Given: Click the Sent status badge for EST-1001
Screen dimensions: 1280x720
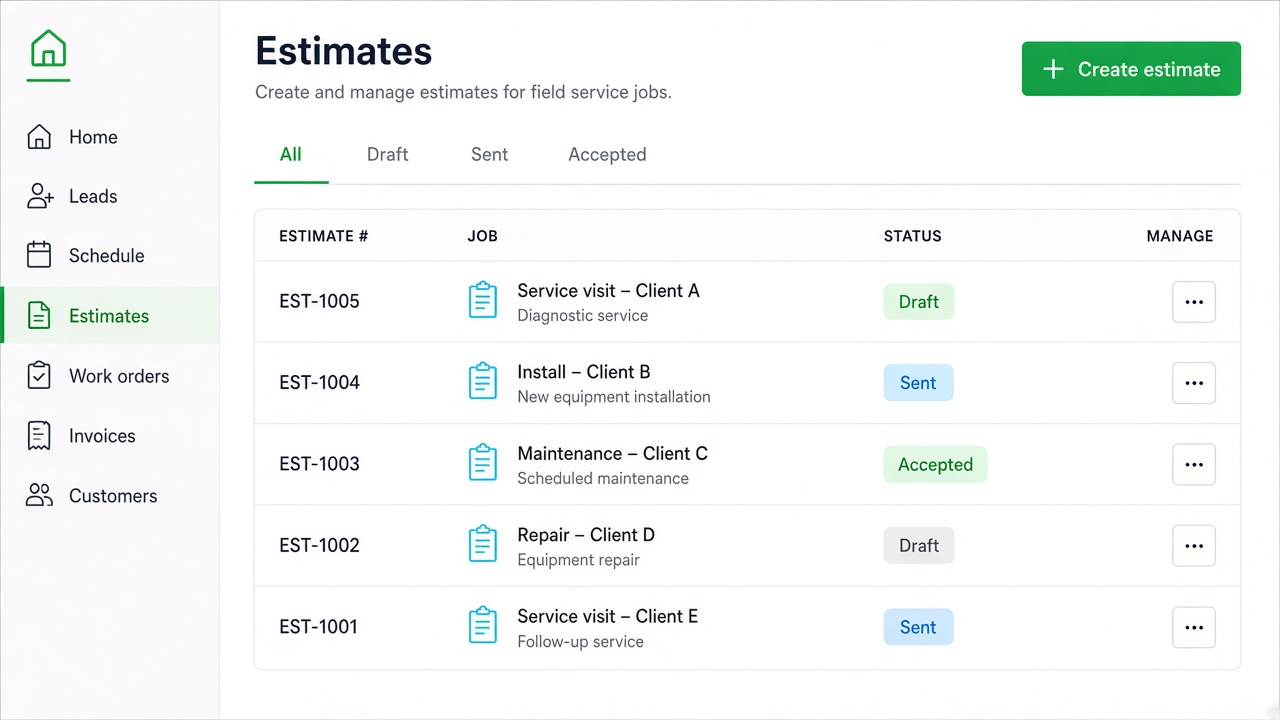Looking at the screenshot, I should point(918,628).
